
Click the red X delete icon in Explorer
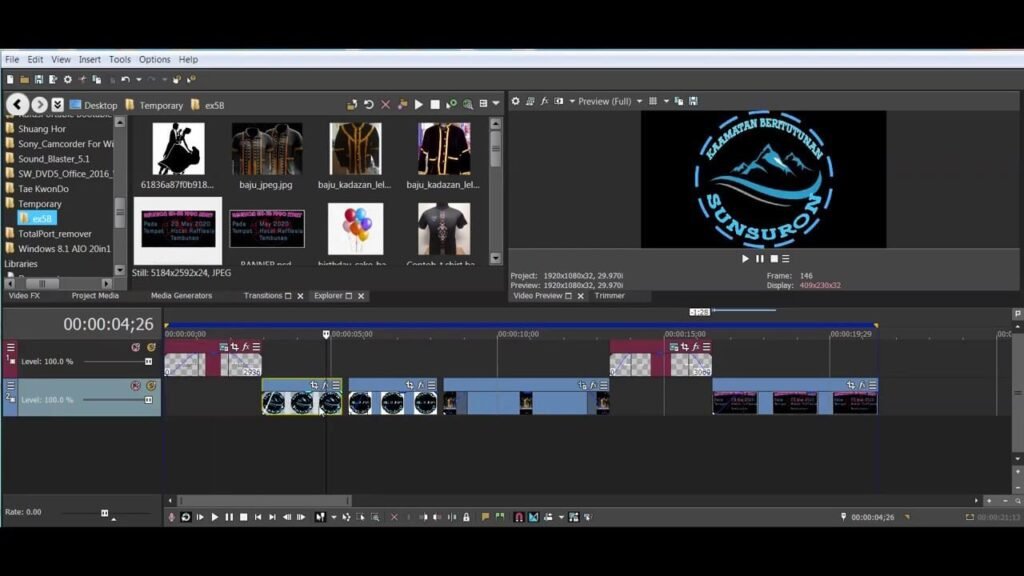pyautogui.click(x=386, y=104)
